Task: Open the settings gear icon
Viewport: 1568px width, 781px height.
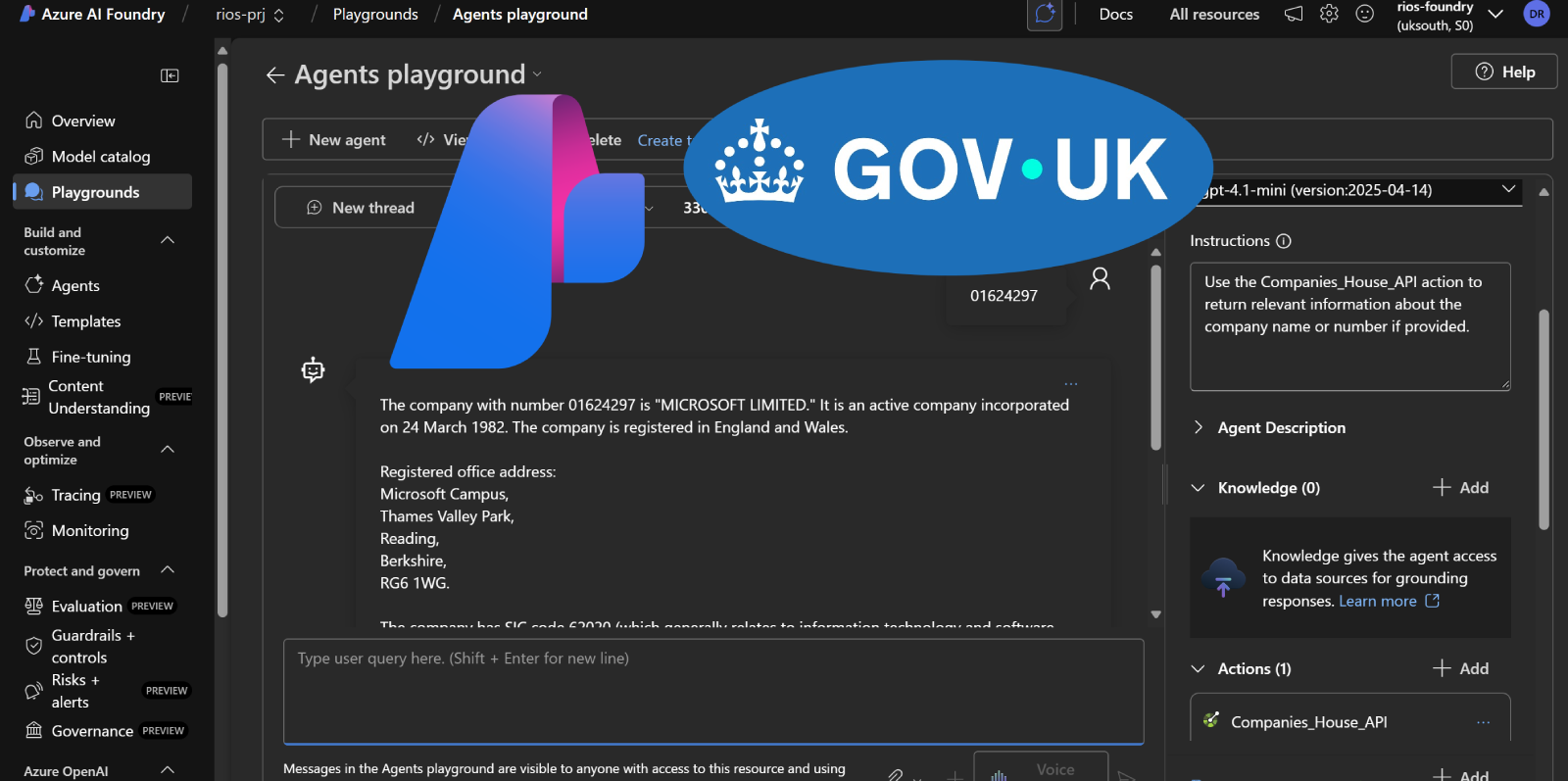Action: [x=1329, y=14]
